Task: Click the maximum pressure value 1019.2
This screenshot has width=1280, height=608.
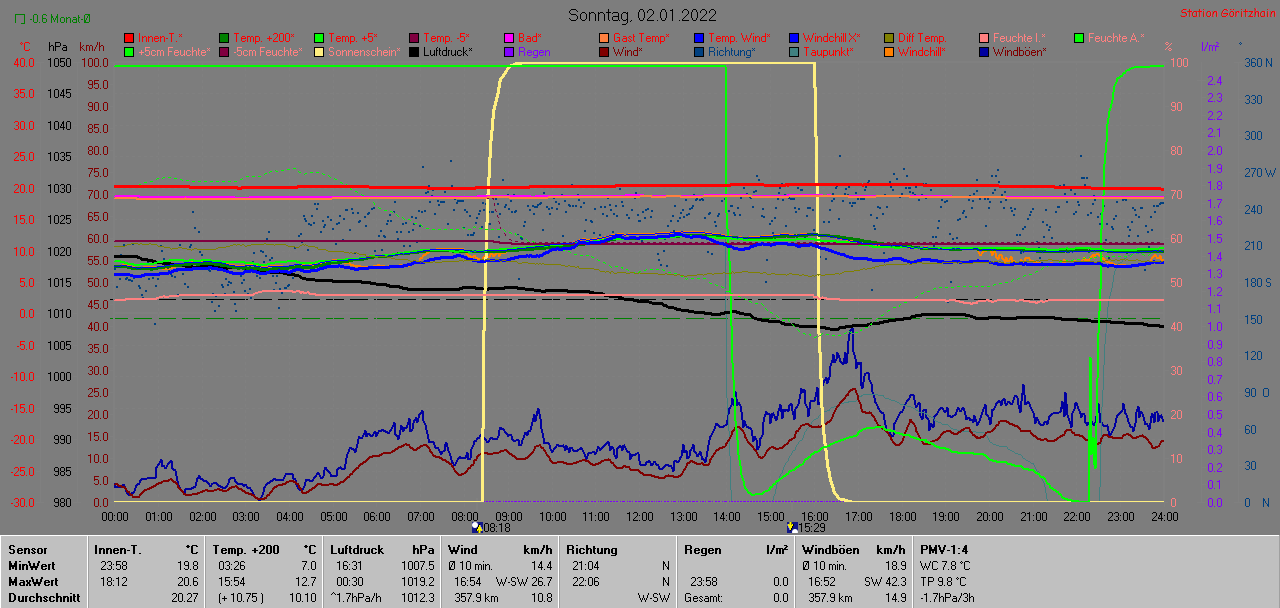Action: tap(417, 582)
